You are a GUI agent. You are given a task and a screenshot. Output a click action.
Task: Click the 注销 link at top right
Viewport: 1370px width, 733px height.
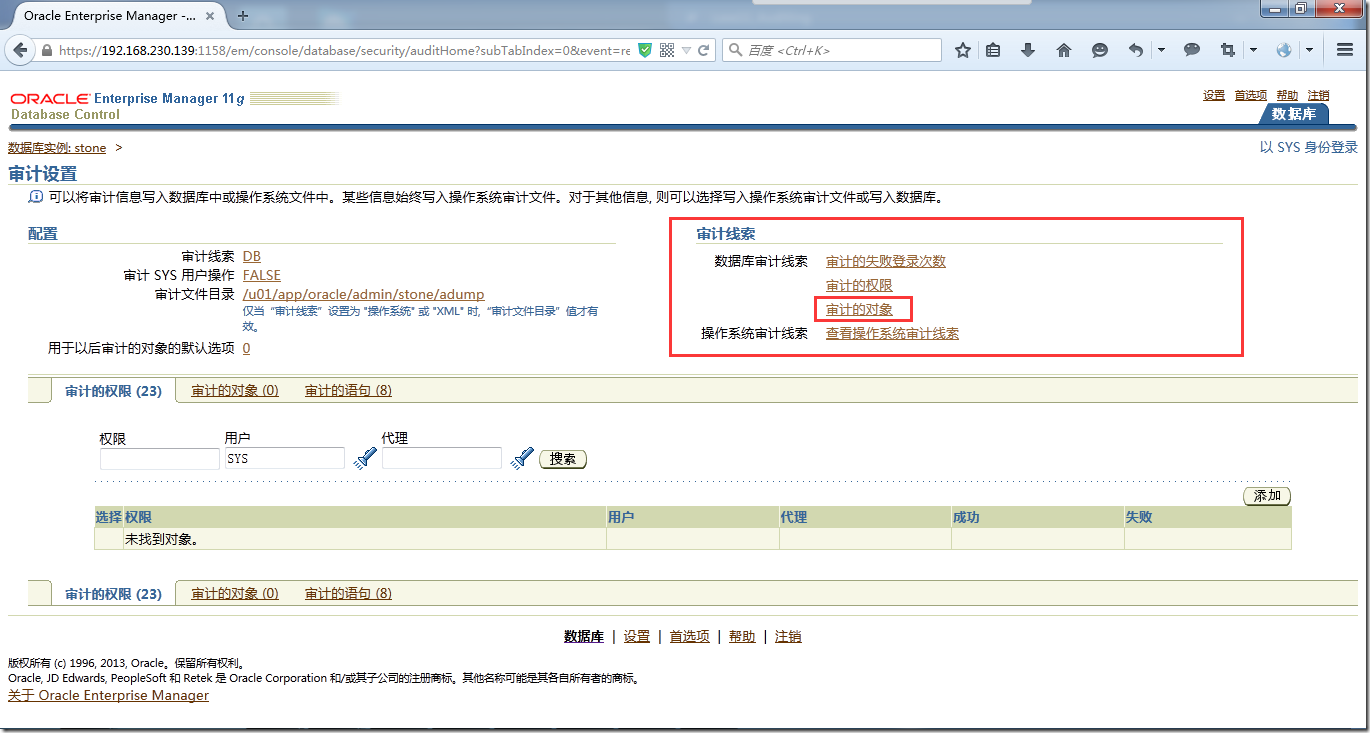[x=1318, y=95]
